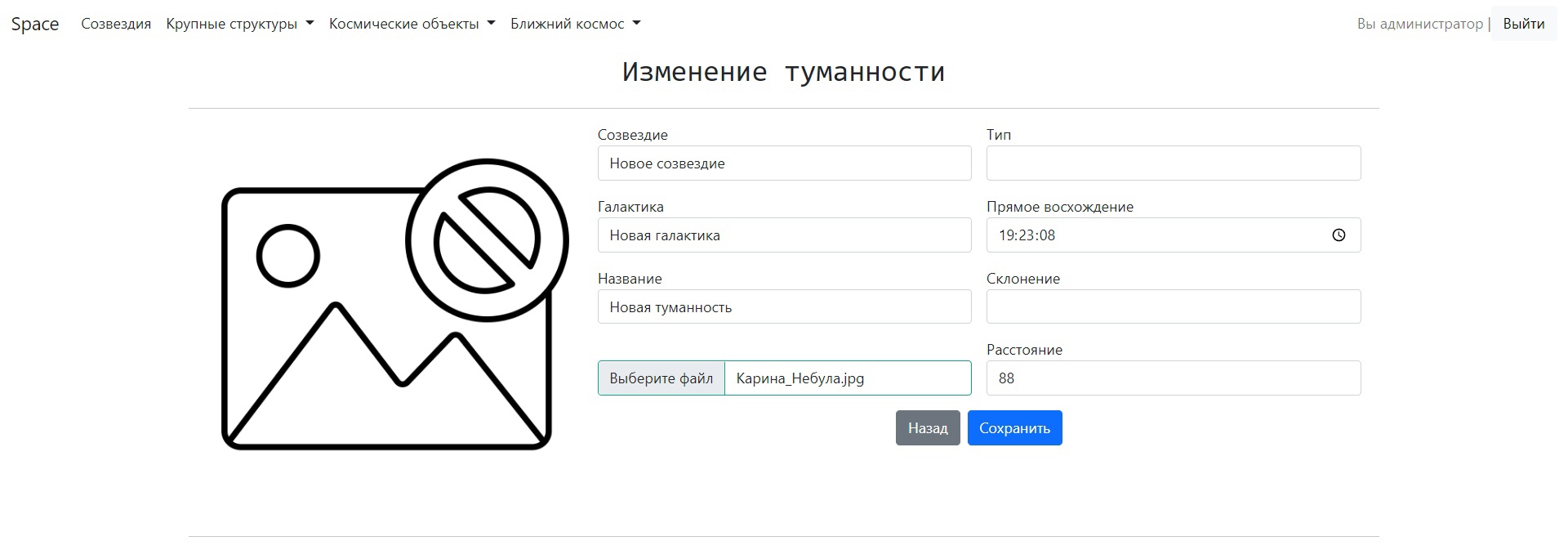
Task: Click the Созвездие input field
Action: 785,163
